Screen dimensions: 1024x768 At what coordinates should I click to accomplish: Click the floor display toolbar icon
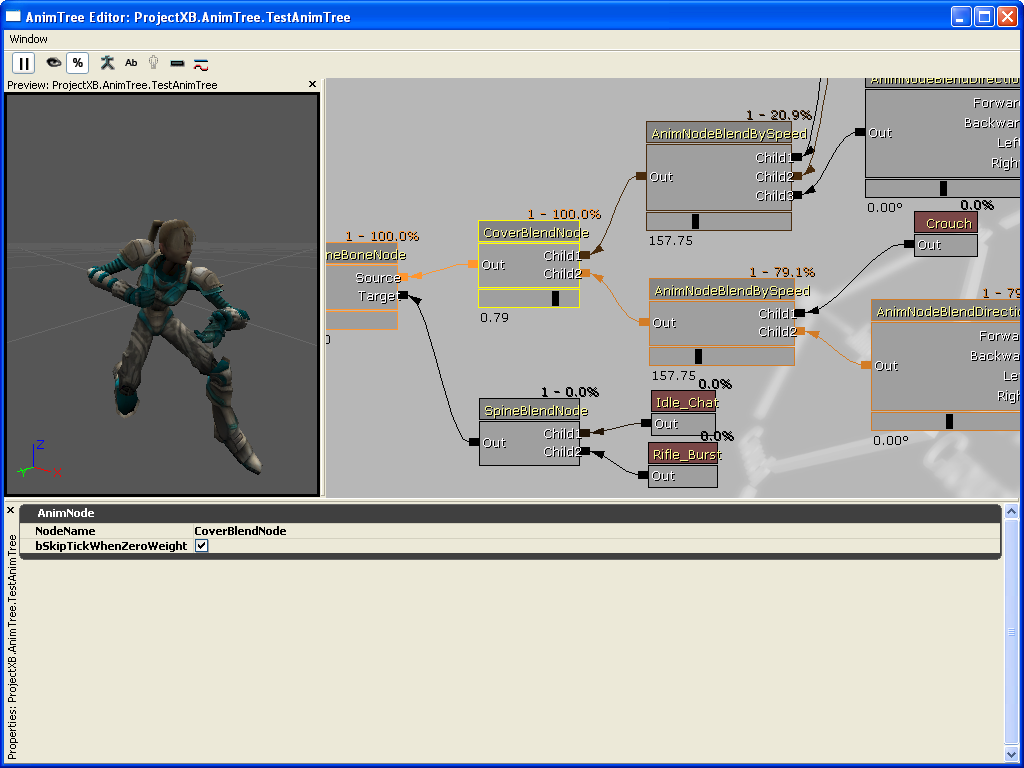[x=177, y=62]
